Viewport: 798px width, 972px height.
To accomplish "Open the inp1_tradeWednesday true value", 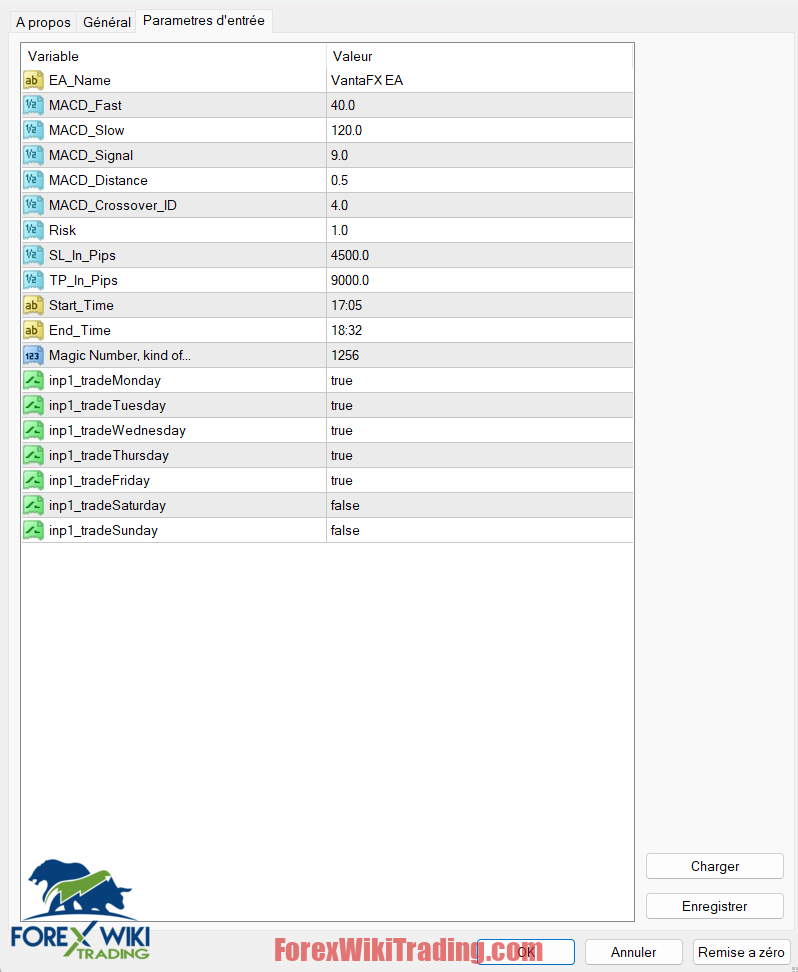I will pos(480,430).
